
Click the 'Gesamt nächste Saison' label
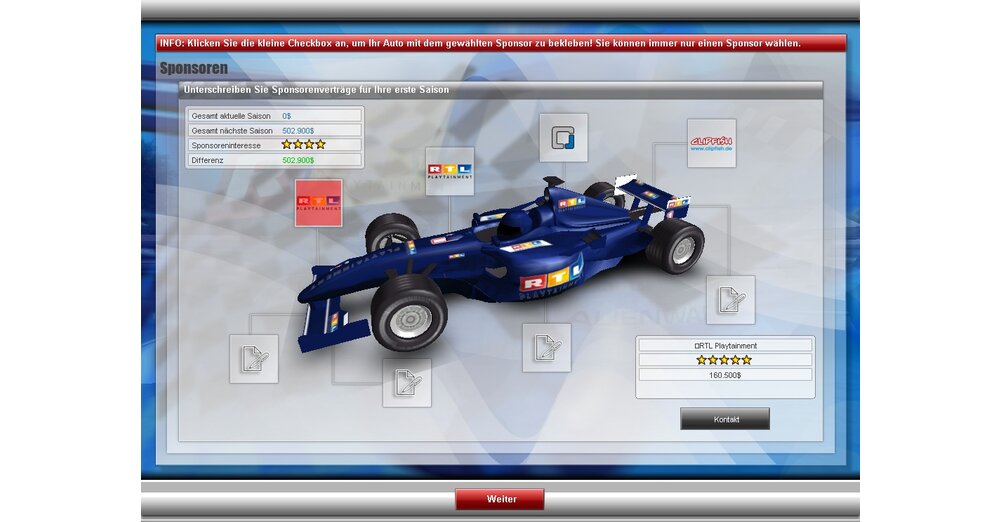[232, 131]
